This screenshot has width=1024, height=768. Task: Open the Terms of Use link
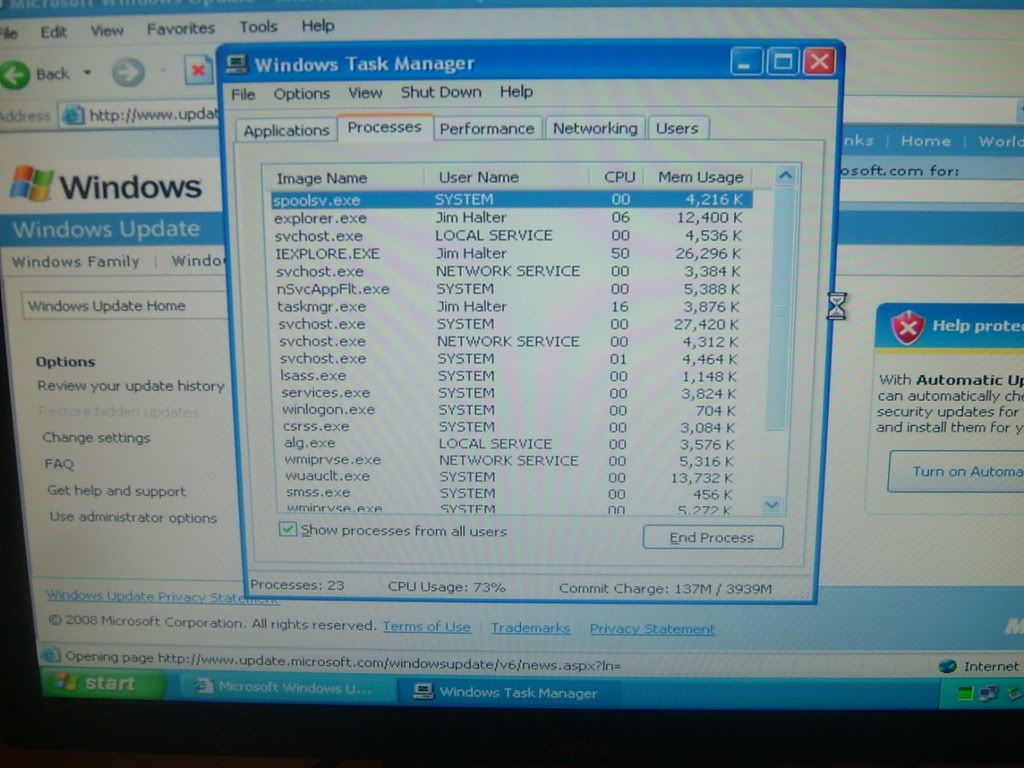coord(427,628)
